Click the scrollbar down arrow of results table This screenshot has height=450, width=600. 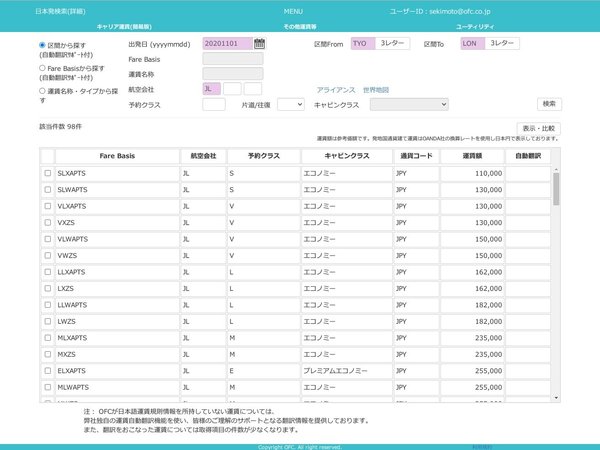pyautogui.click(x=556, y=398)
